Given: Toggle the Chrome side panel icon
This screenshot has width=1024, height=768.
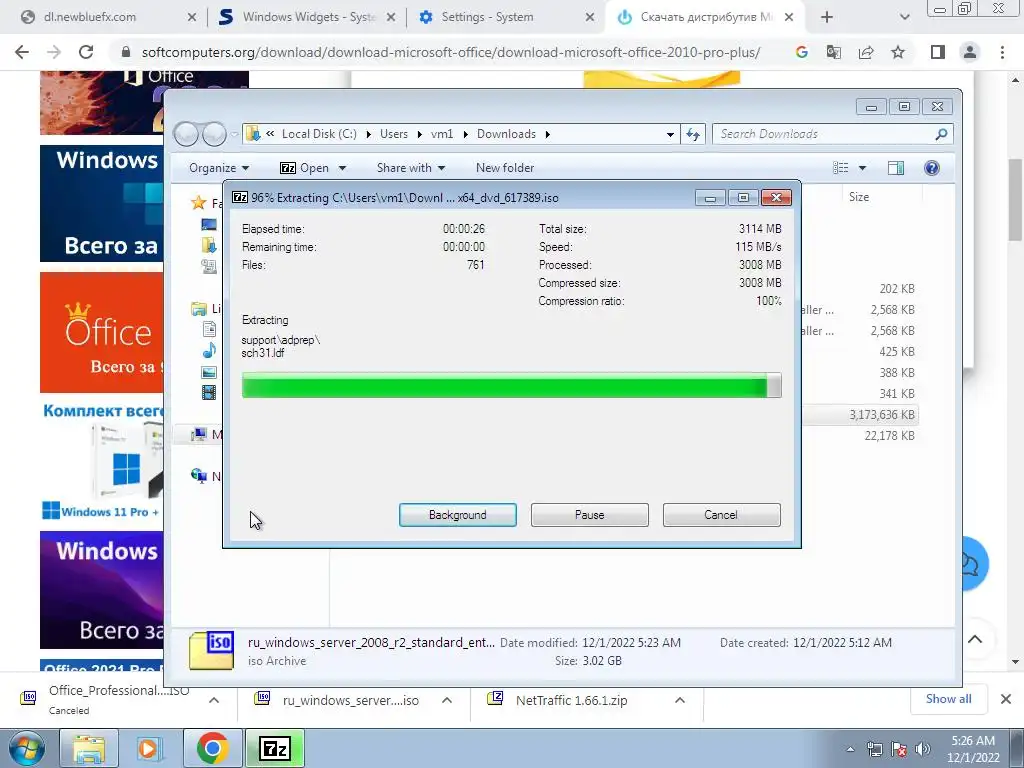Looking at the screenshot, I should 938,52.
